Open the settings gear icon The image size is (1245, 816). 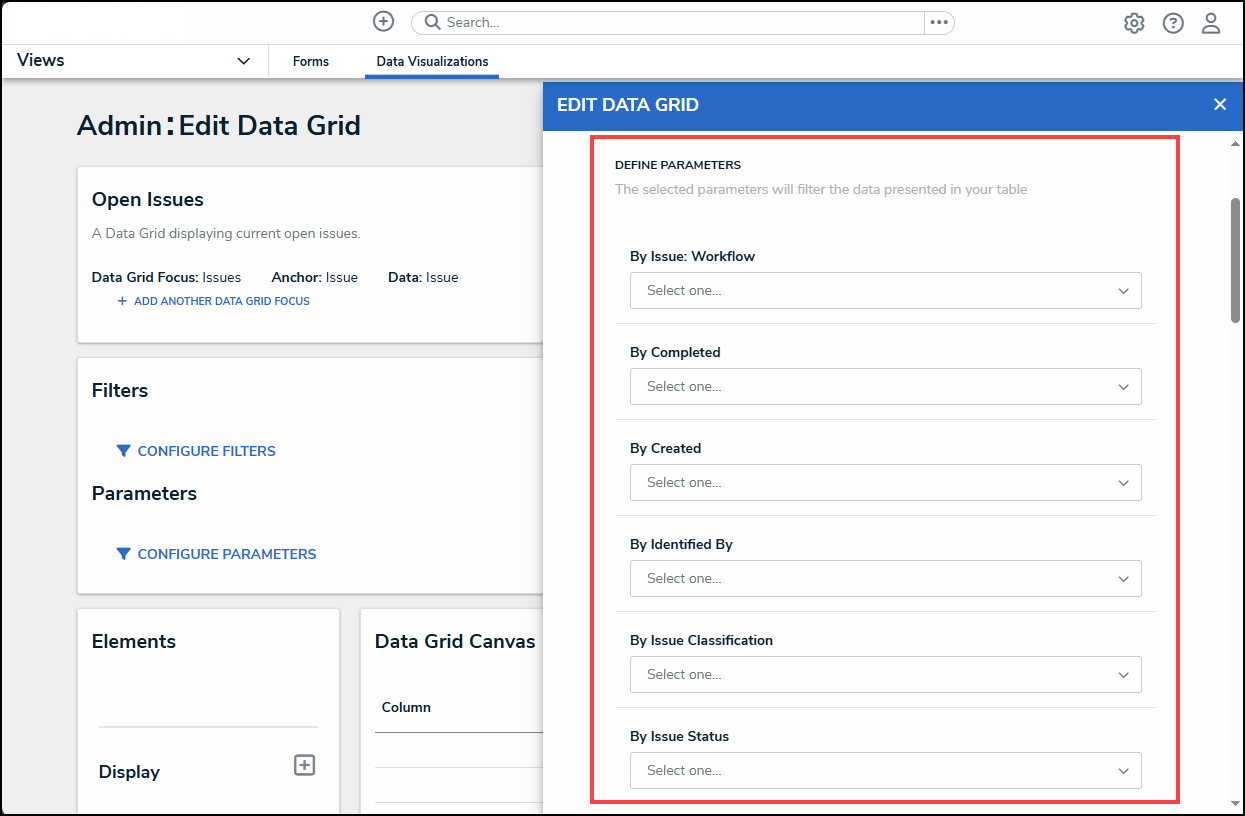click(1134, 23)
